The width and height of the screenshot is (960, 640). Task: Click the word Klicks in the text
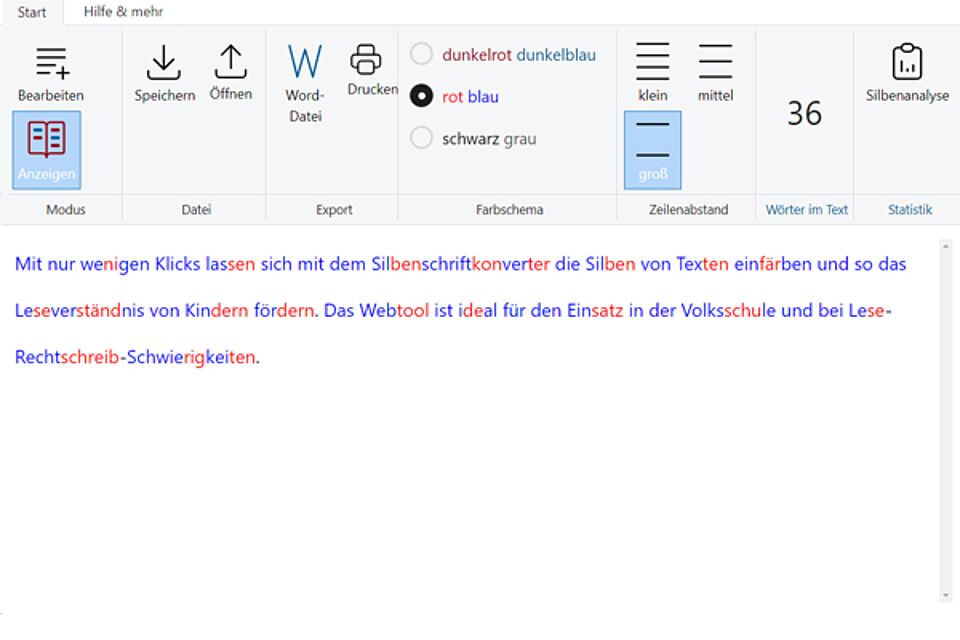click(178, 264)
